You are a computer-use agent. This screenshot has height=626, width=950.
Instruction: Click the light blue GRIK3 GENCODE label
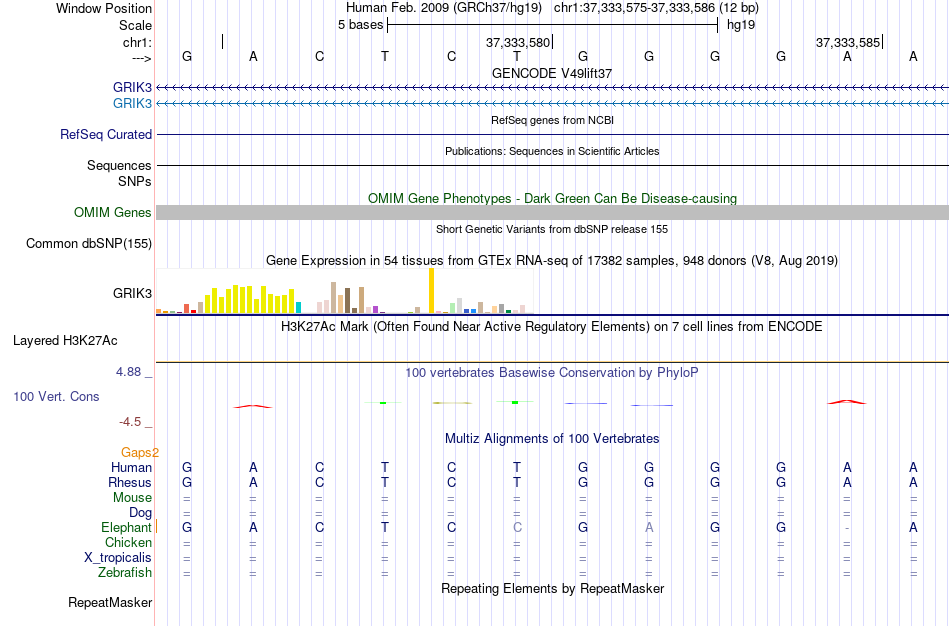(132, 103)
